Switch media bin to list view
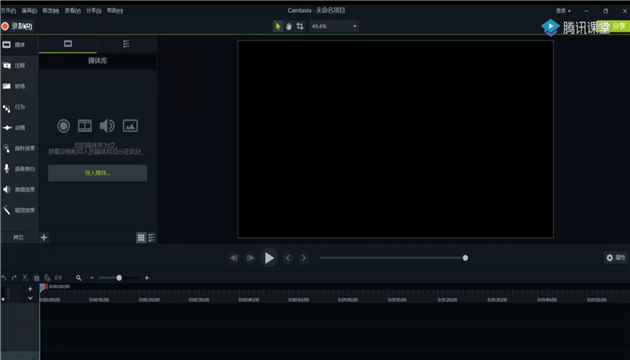 click(x=151, y=237)
